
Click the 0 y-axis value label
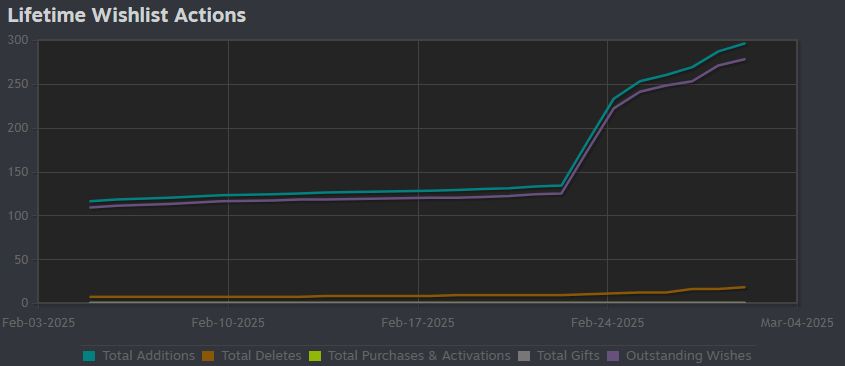tap(25, 303)
